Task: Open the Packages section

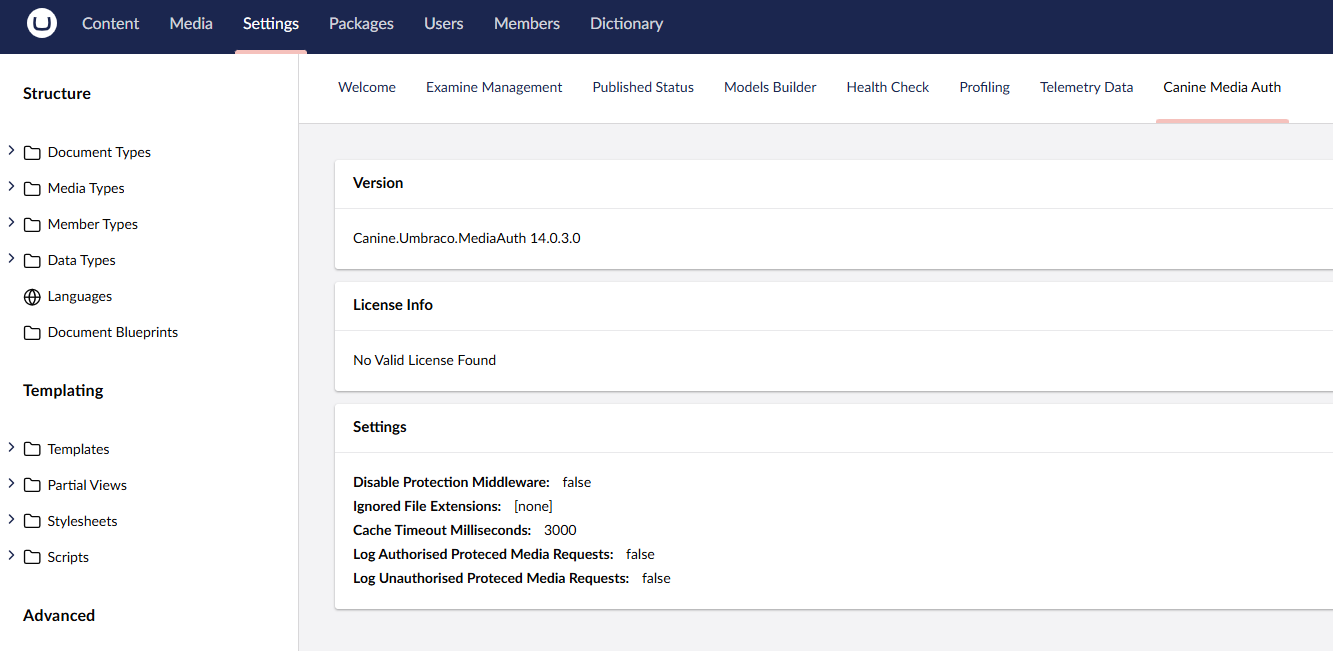Action: (361, 23)
